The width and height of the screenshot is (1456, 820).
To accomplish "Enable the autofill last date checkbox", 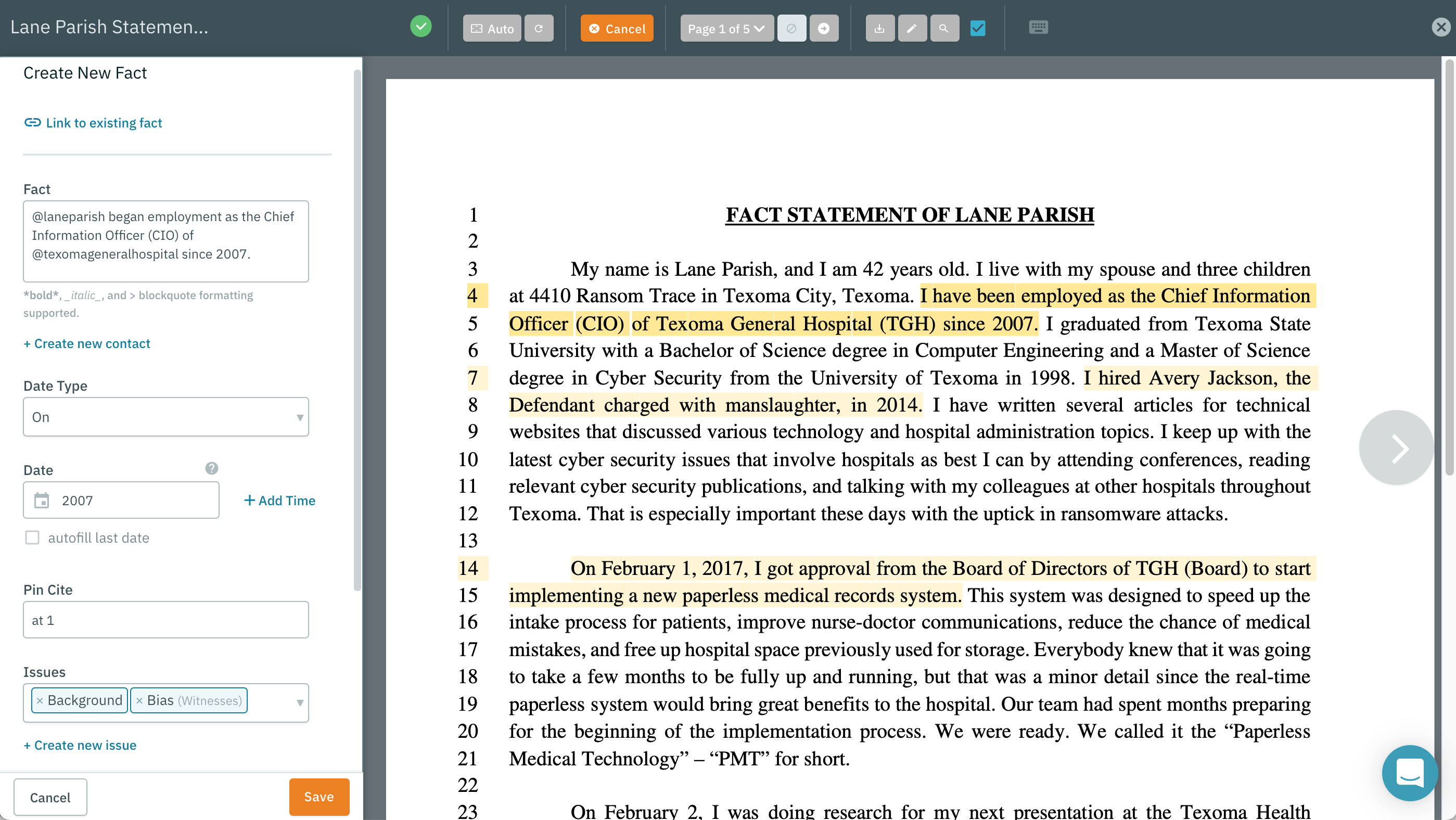I will (32, 537).
